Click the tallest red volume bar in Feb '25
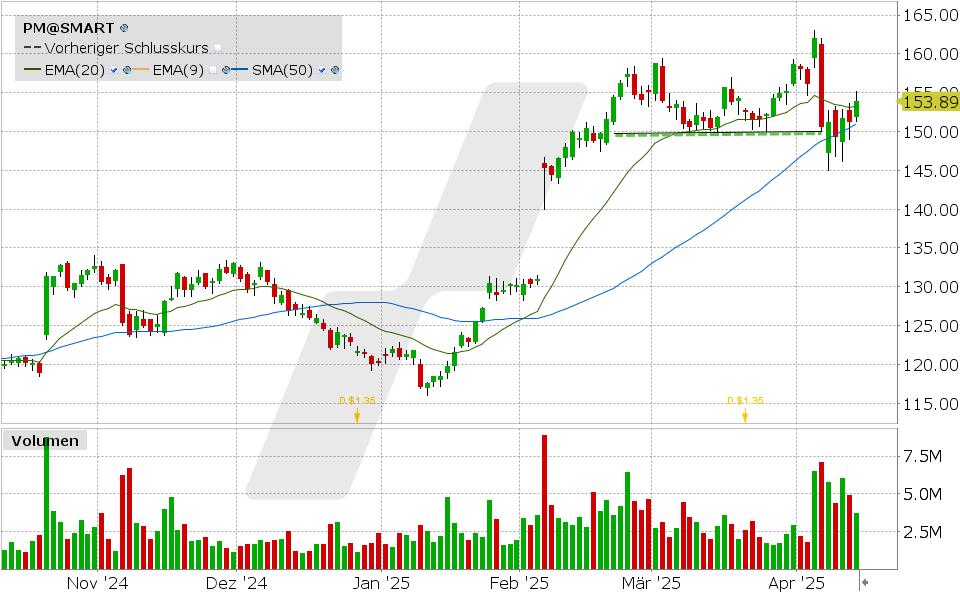The width and height of the screenshot is (960, 600). [x=544, y=502]
